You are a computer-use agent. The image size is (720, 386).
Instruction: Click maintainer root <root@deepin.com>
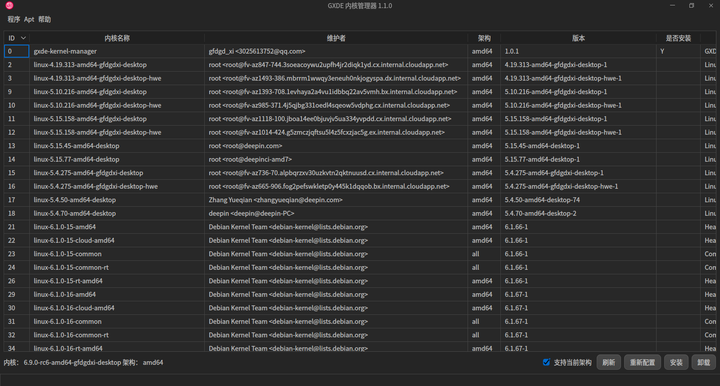pyautogui.click(x=245, y=146)
